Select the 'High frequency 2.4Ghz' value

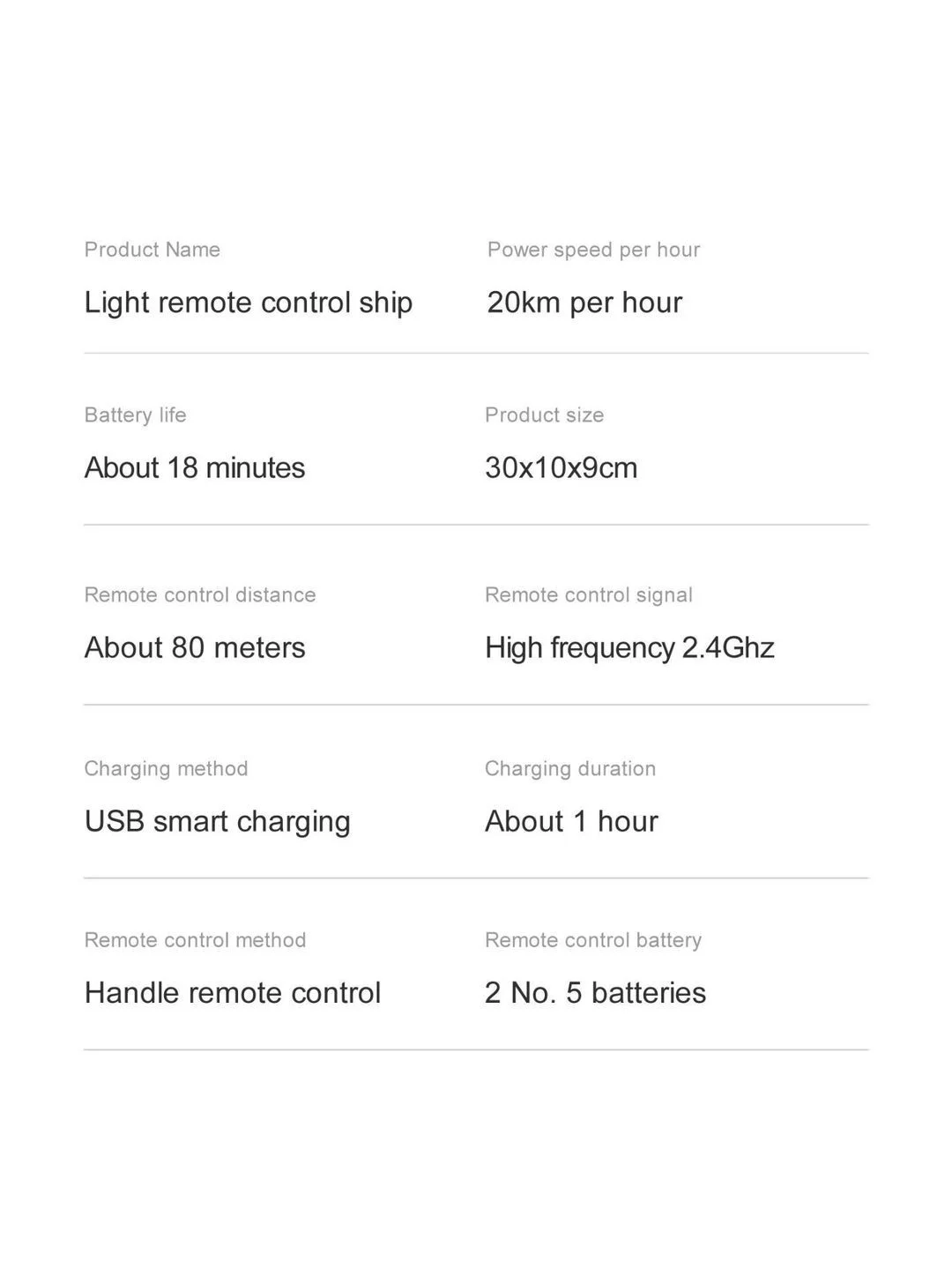click(629, 648)
